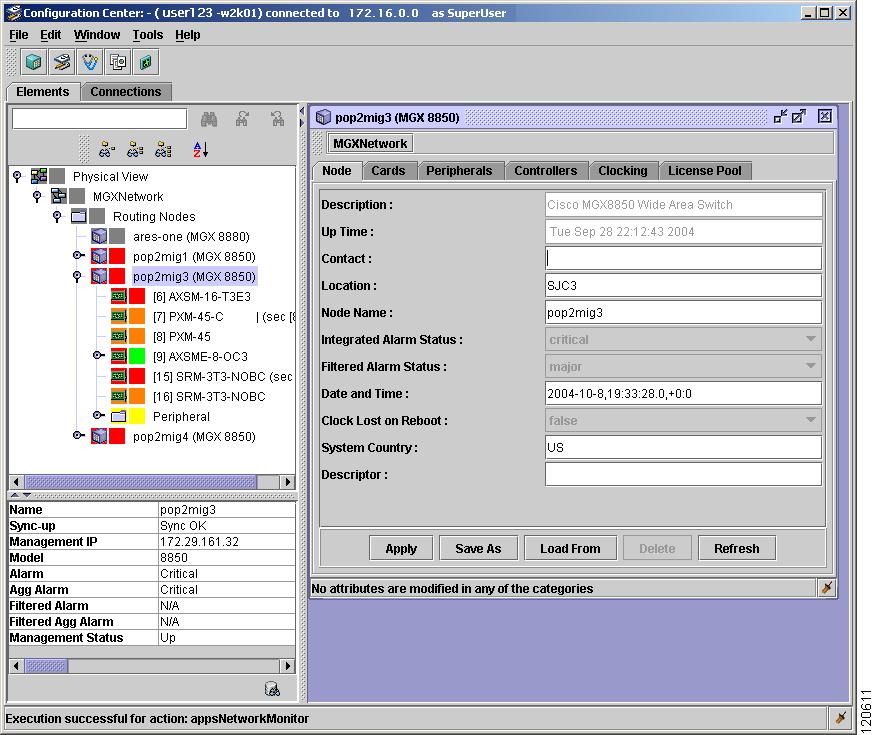The height and width of the screenshot is (735, 874).
Task: Click the Load From button
Action: click(x=570, y=548)
